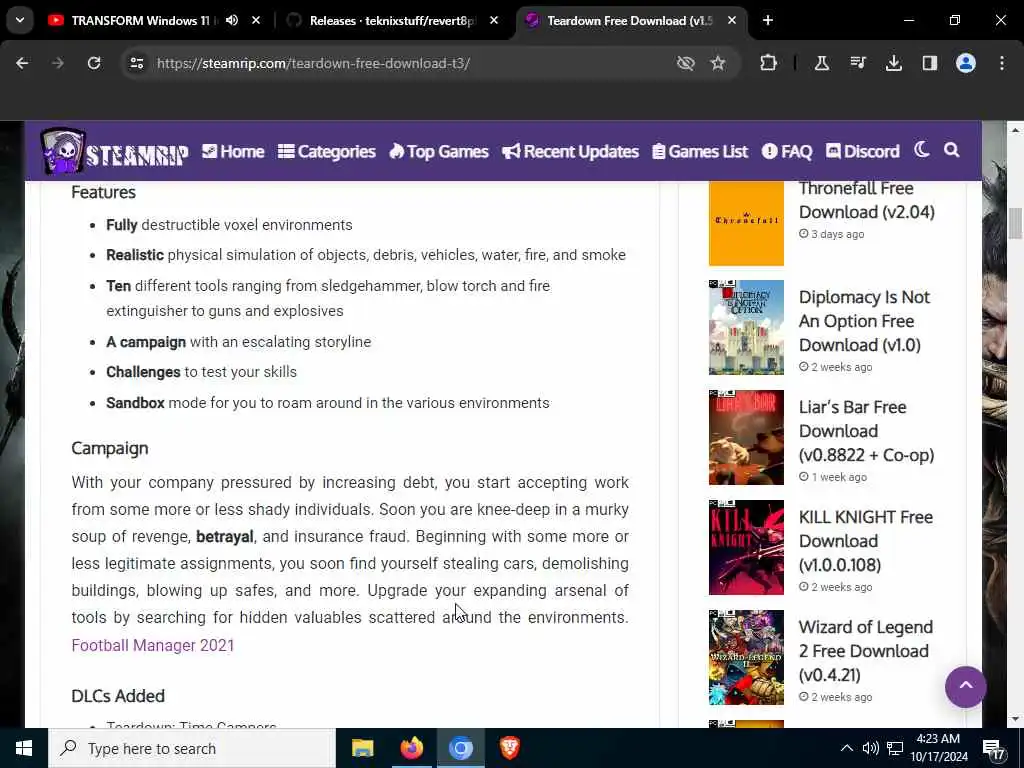The image size is (1024, 768).
Task: Click the browser back arrow
Action: (x=22, y=63)
